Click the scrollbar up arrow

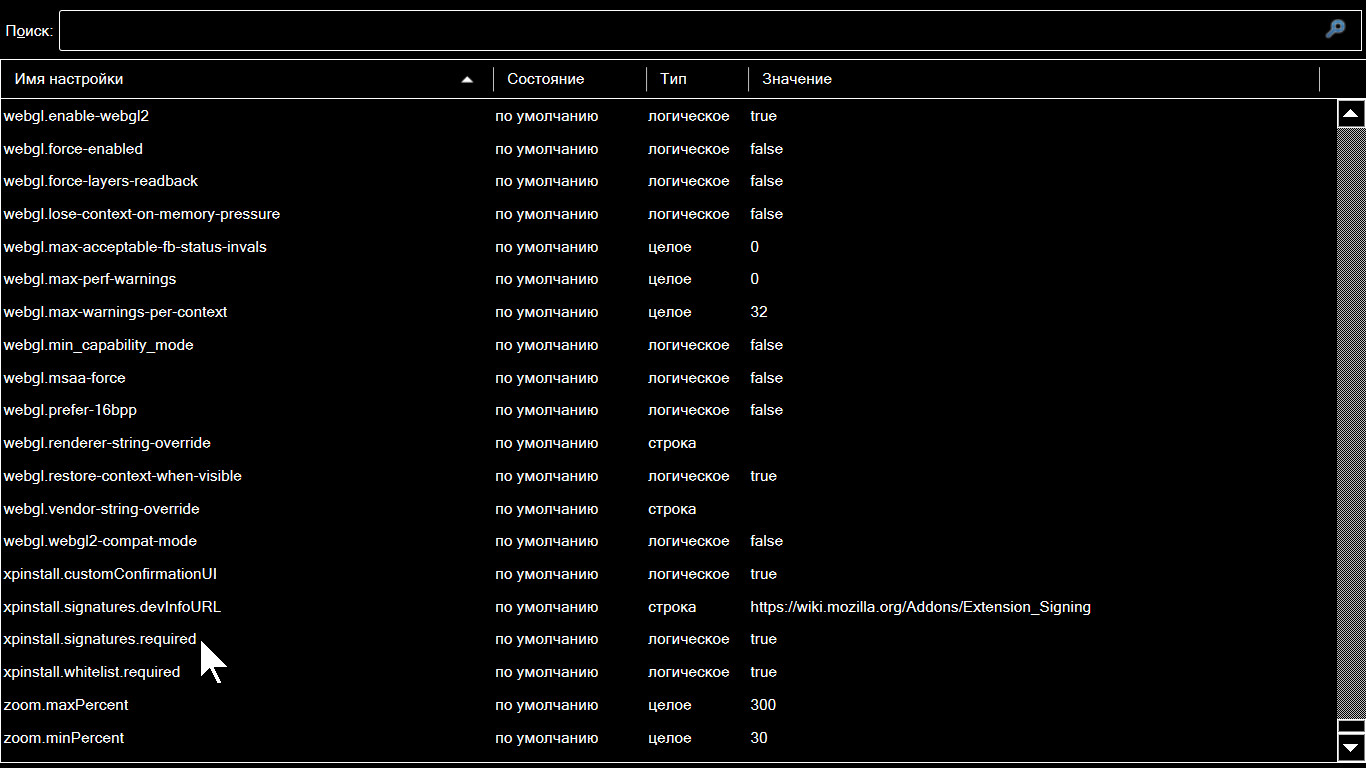coord(1351,114)
